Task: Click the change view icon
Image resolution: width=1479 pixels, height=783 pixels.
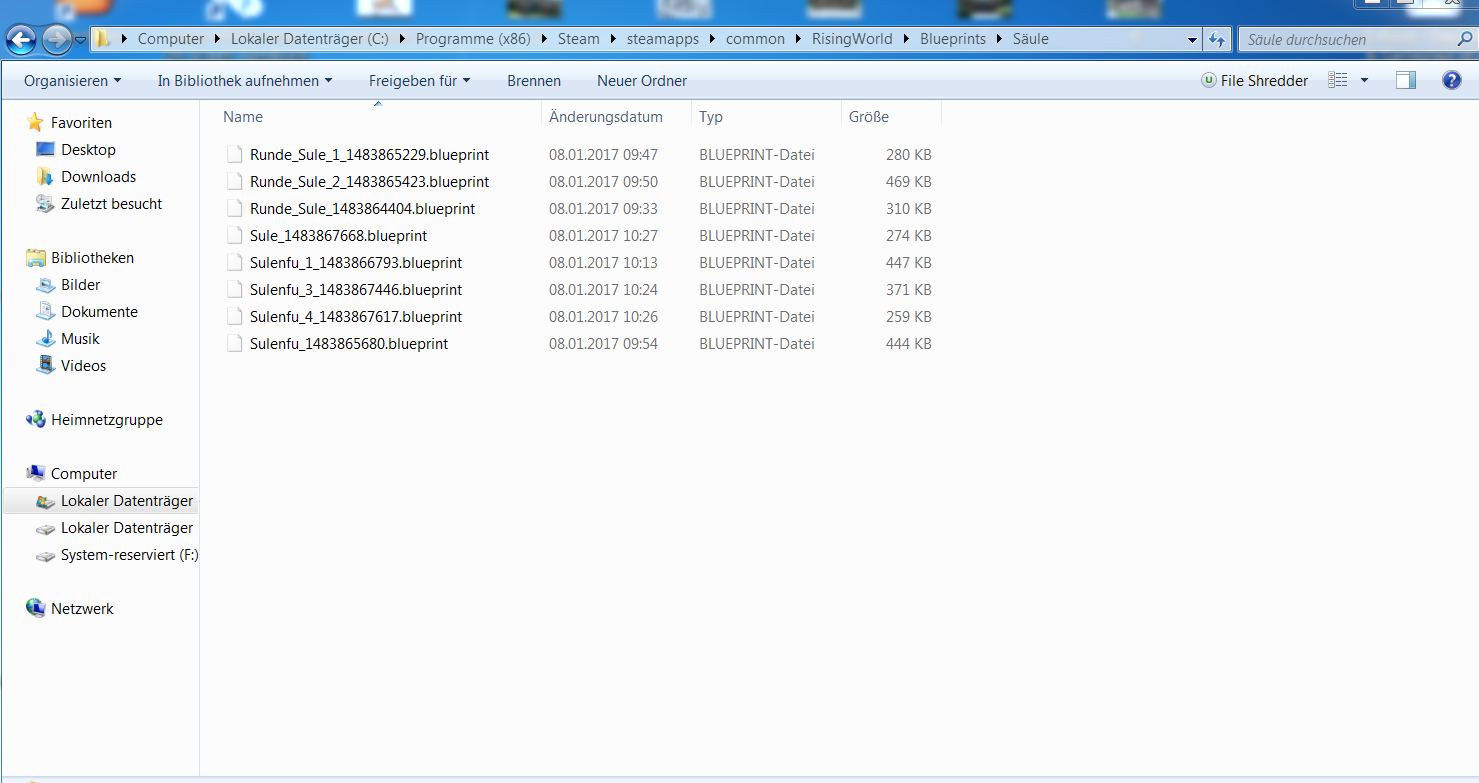Action: tap(1337, 81)
